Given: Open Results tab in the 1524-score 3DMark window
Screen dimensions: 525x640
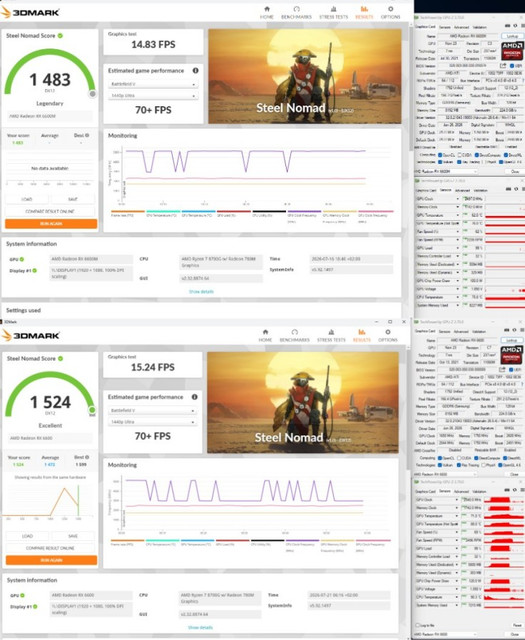Looking at the screenshot, I should (362, 336).
